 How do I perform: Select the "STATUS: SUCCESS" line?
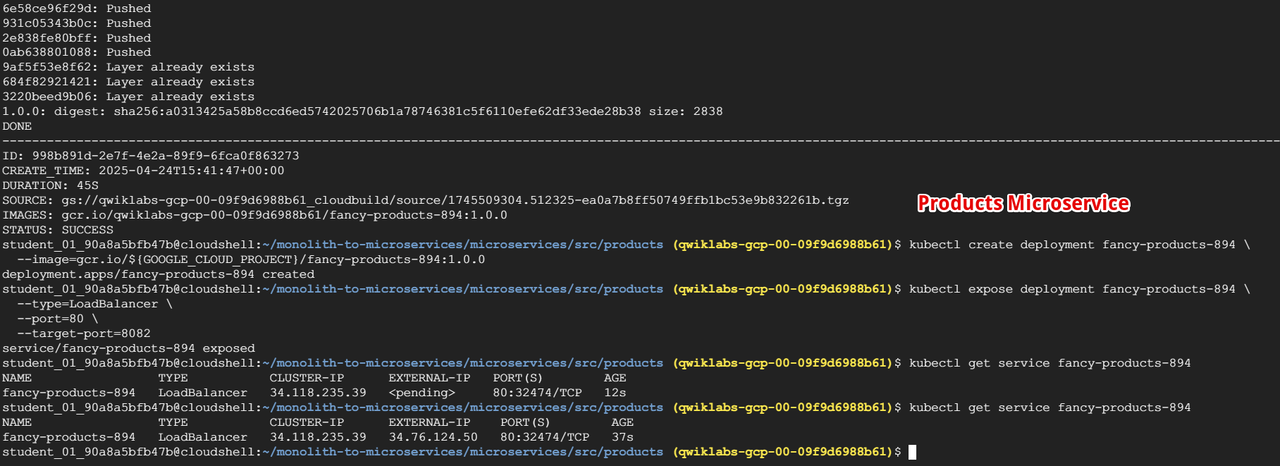click(58, 230)
